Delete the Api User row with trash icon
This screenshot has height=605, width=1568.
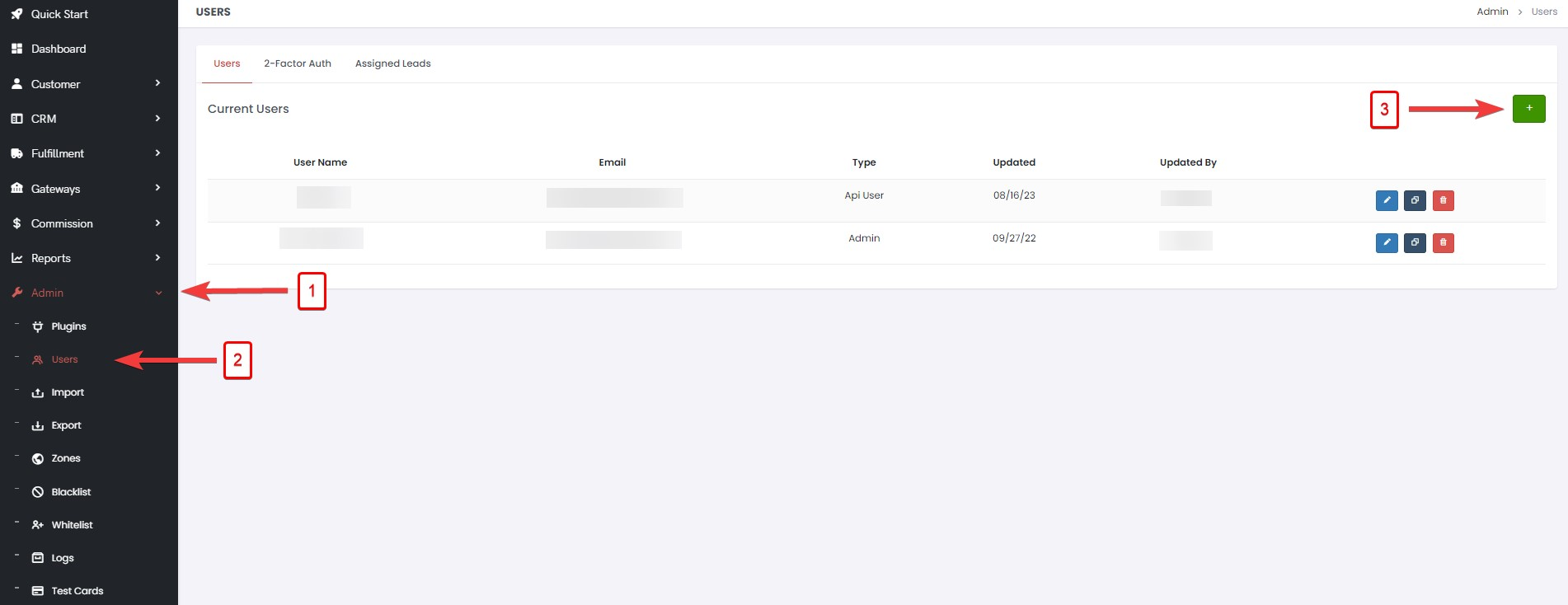pyautogui.click(x=1443, y=200)
